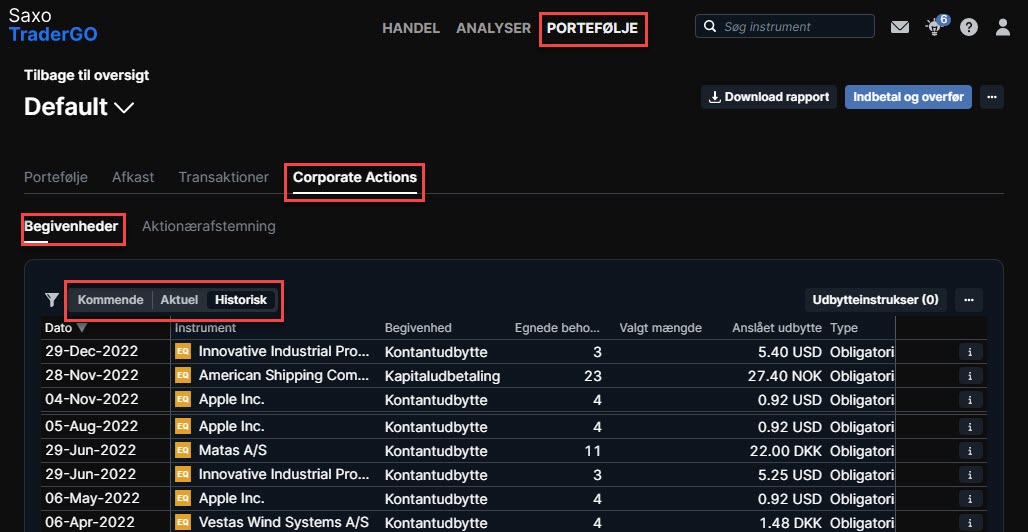Open more options next to Indbetal og overfør
This screenshot has width=1028, height=532.
(991, 97)
